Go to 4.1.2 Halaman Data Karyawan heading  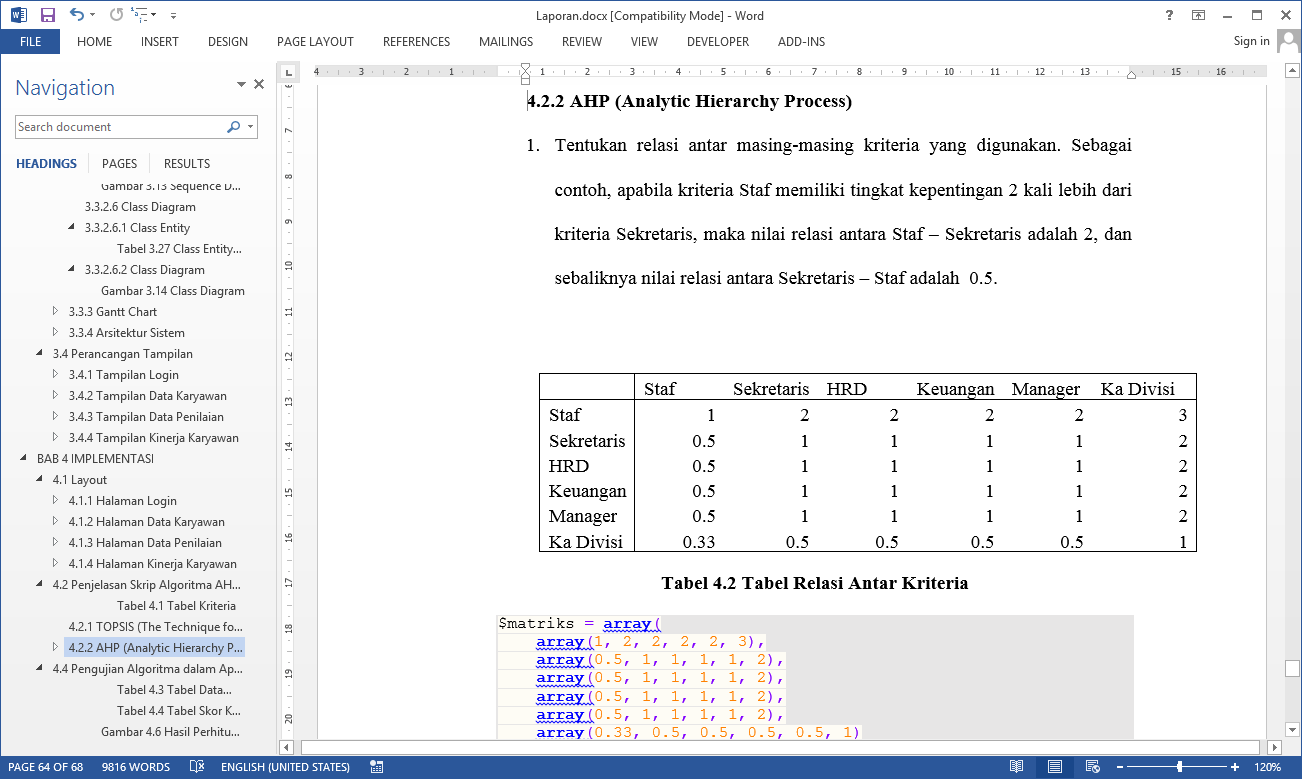pos(146,522)
